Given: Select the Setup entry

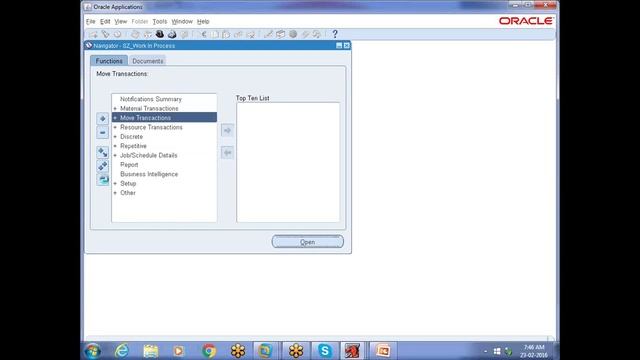Looking at the screenshot, I should [x=128, y=184].
